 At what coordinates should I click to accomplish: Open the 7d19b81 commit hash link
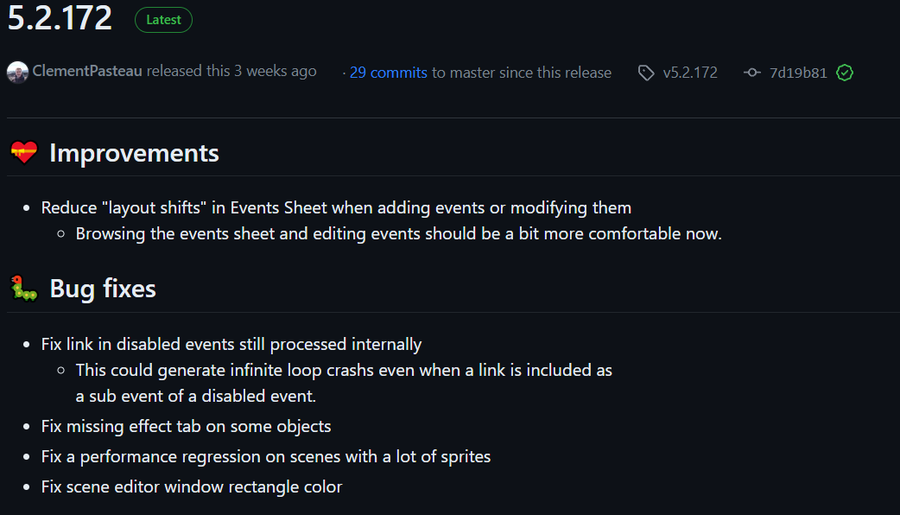[798, 73]
